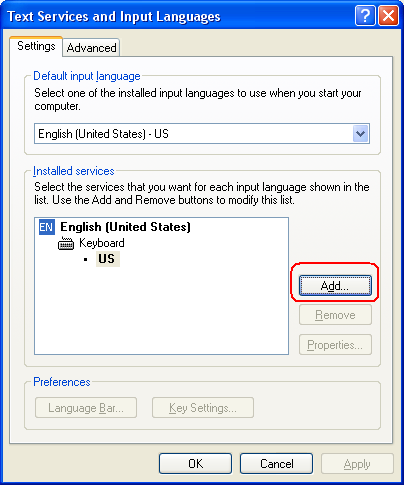
Task: Click the keyboard icon in services list
Action: point(66,243)
